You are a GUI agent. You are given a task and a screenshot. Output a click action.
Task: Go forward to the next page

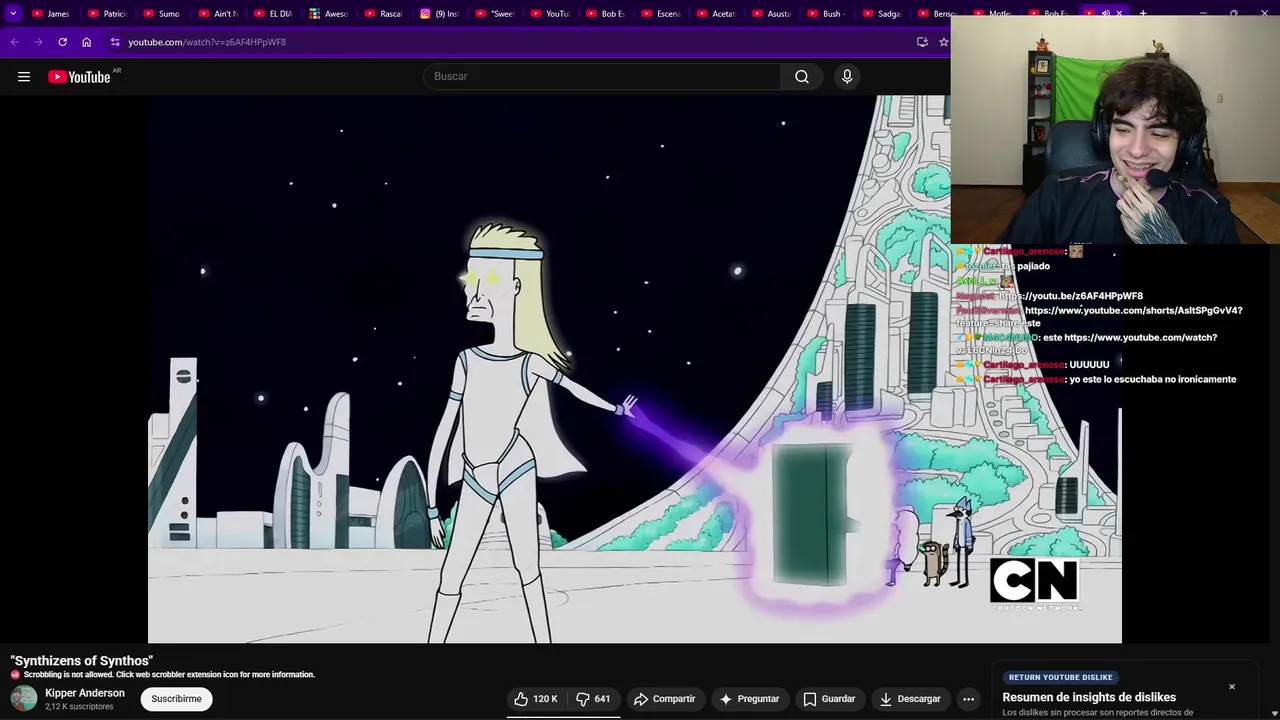click(x=38, y=42)
